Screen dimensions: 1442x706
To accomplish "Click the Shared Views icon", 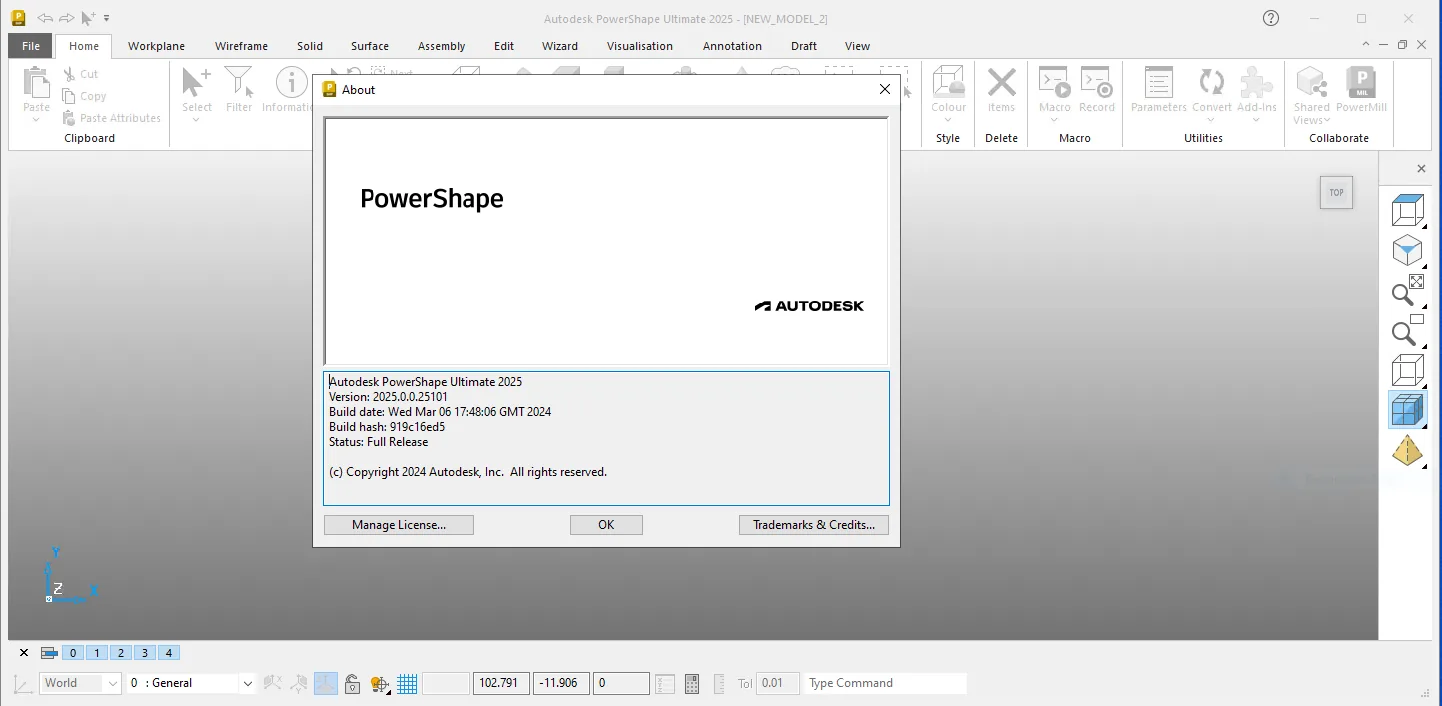I will pyautogui.click(x=1311, y=82).
